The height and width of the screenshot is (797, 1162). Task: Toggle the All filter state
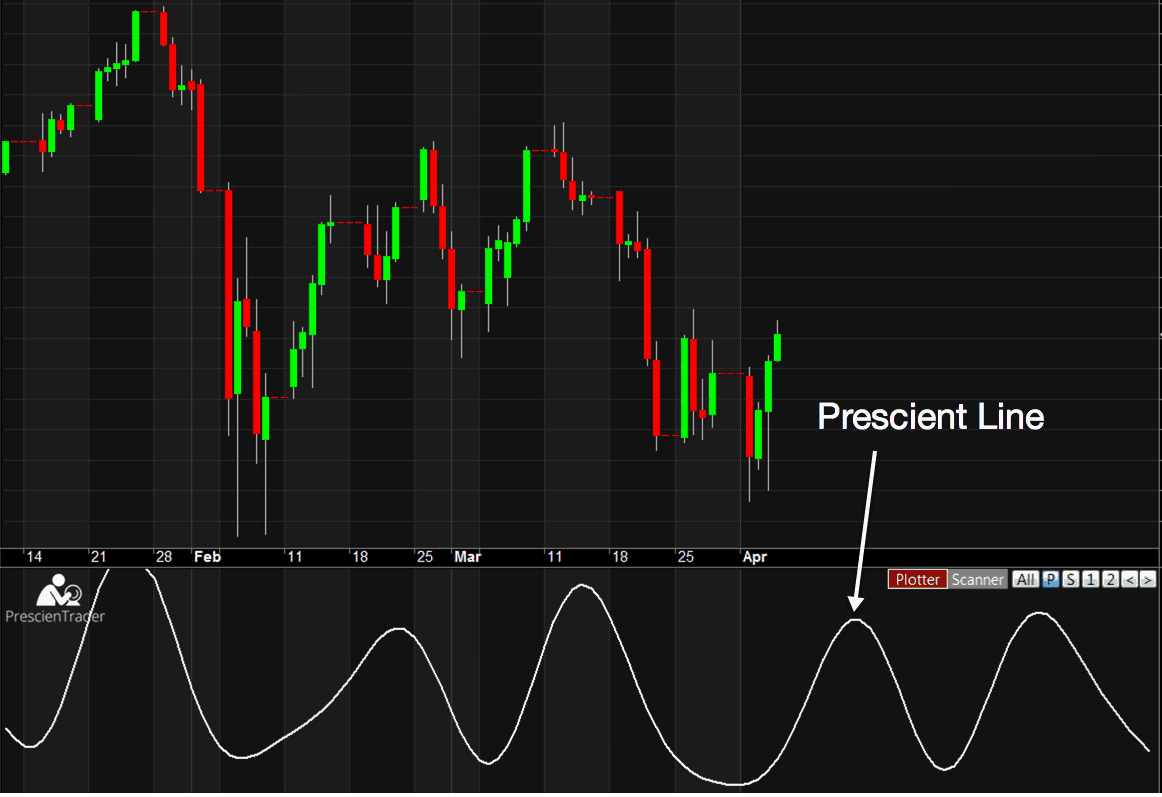click(1025, 579)
